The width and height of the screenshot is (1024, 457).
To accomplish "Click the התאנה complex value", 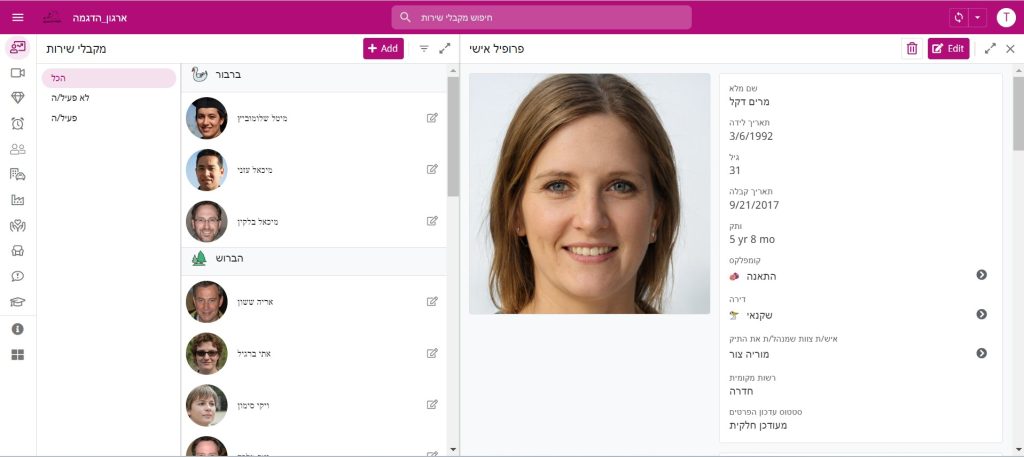I will tap(761, 276).
